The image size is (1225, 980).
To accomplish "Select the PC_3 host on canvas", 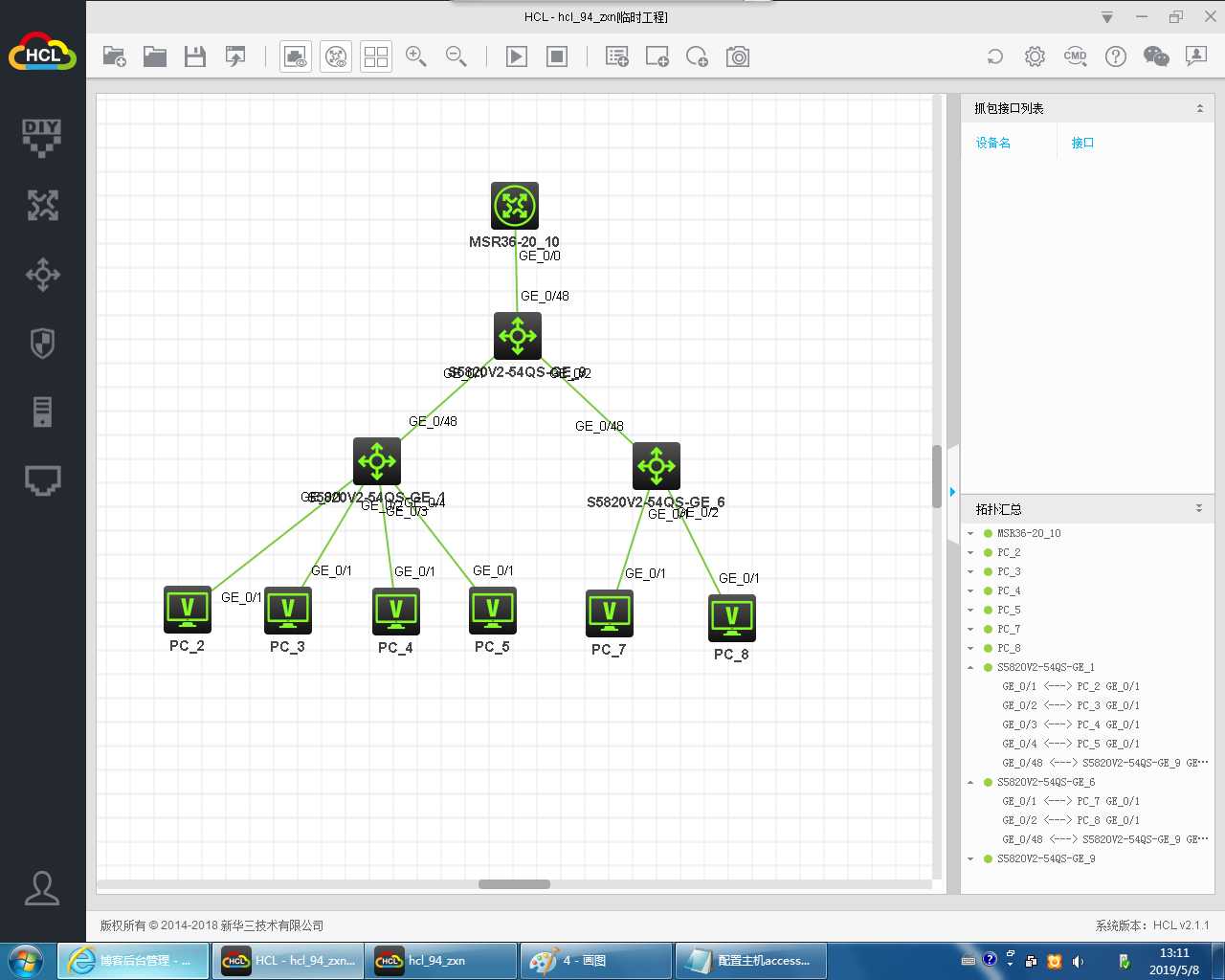I will 288,611.
